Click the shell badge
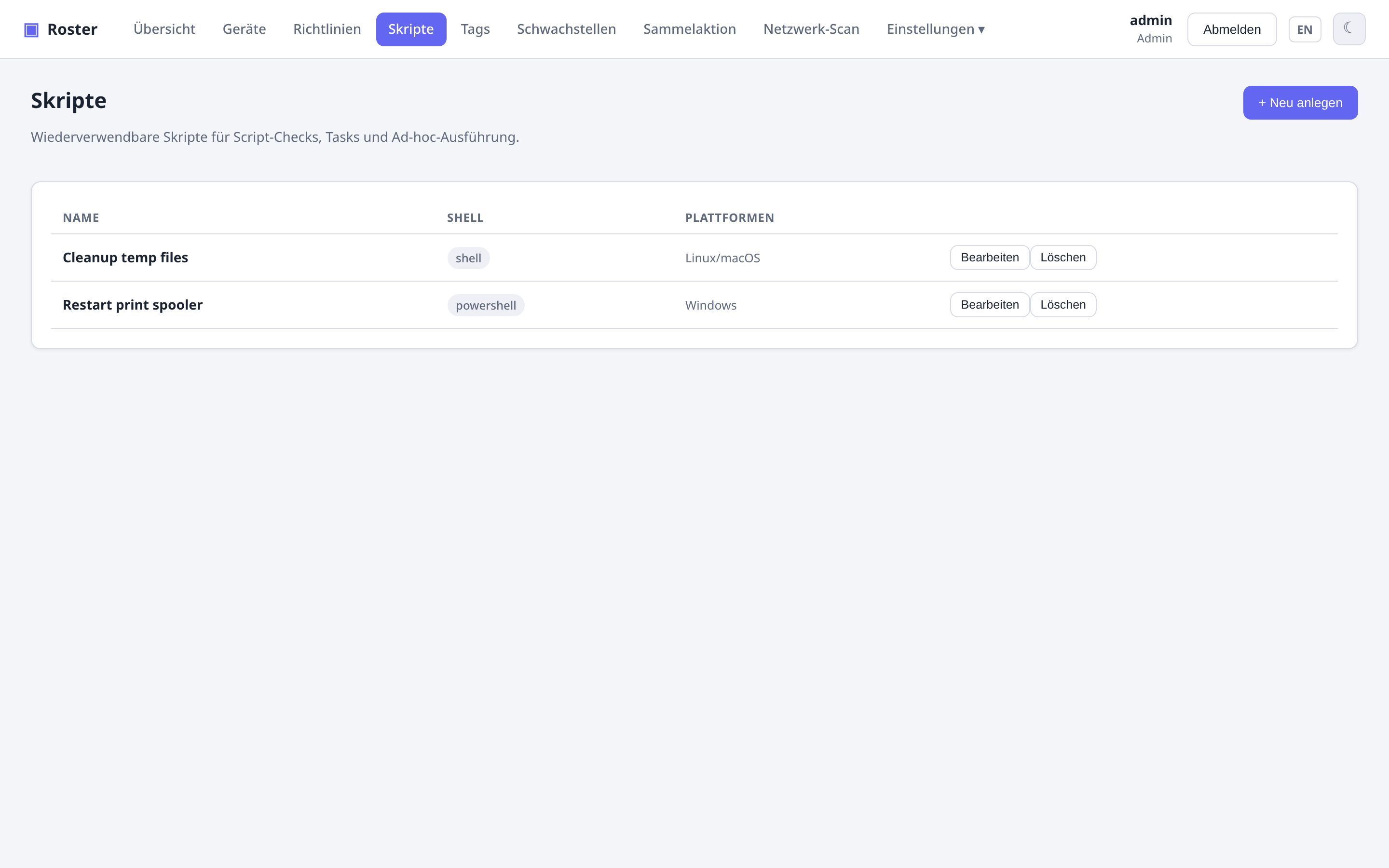 (468, 258)
